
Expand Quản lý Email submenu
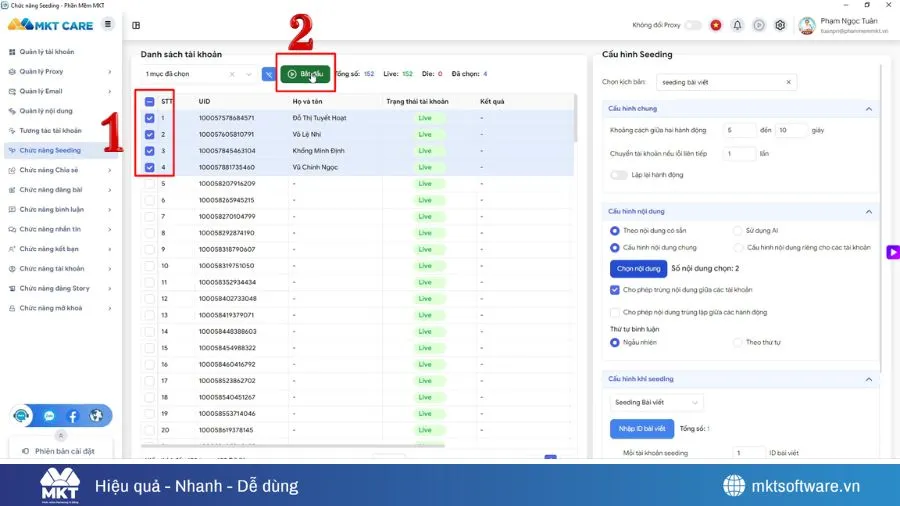110,91
